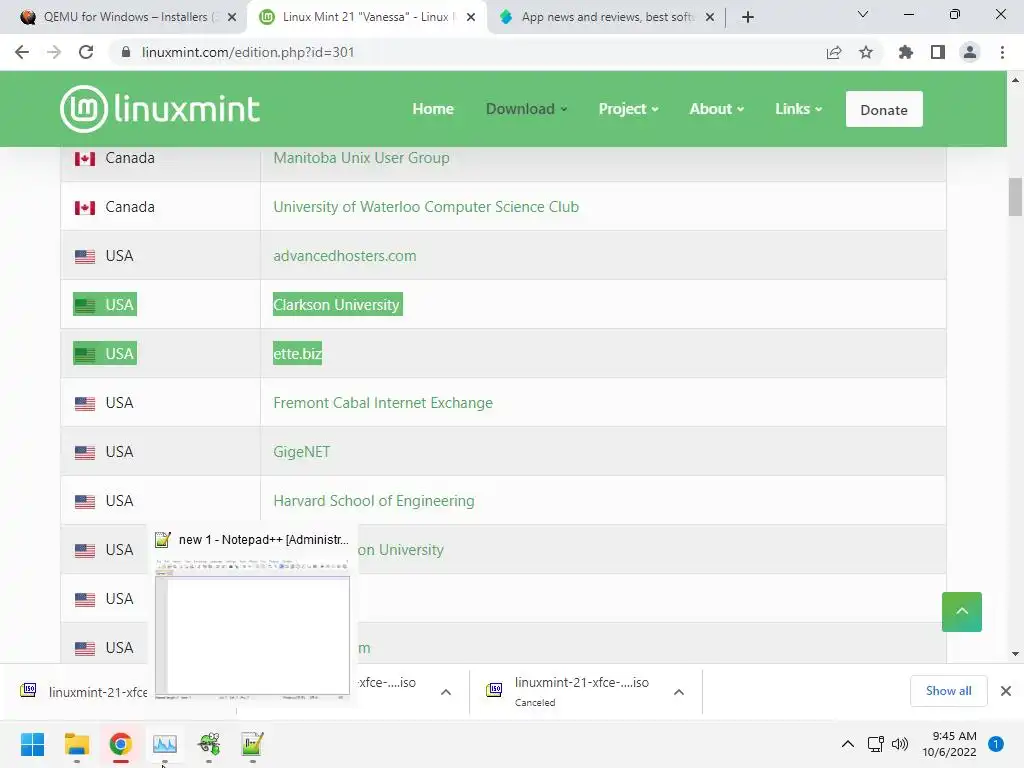Click the Donate button
Viewport: 1024px width, 768px height.
tap(884, 109)
